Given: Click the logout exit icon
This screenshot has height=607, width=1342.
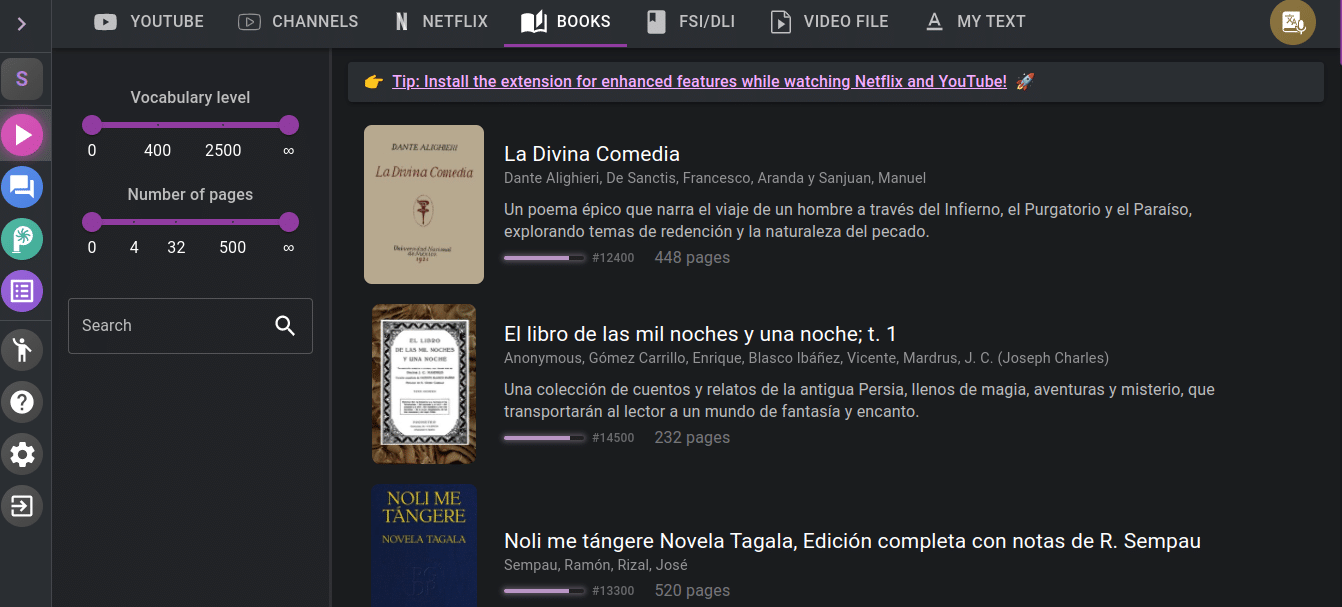Looking at the screenshot, I should tap(22, 506).
